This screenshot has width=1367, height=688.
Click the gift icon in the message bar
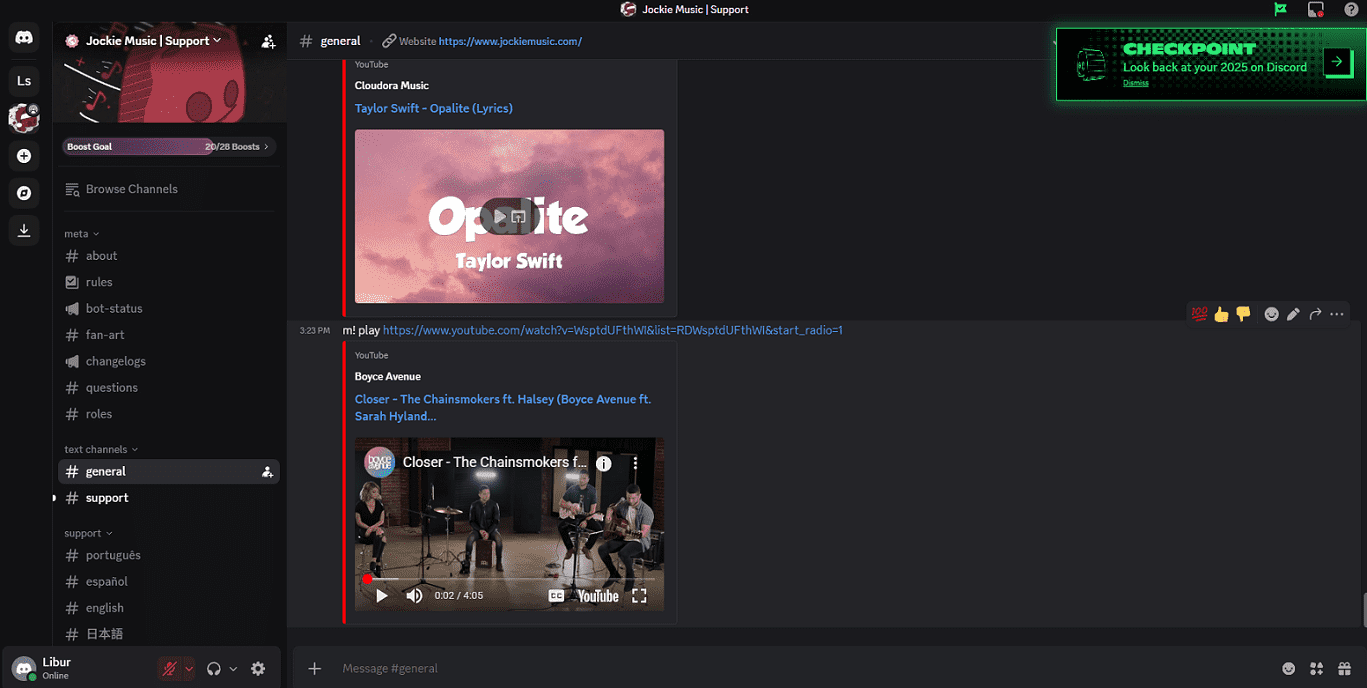[x=1344, y=668]
